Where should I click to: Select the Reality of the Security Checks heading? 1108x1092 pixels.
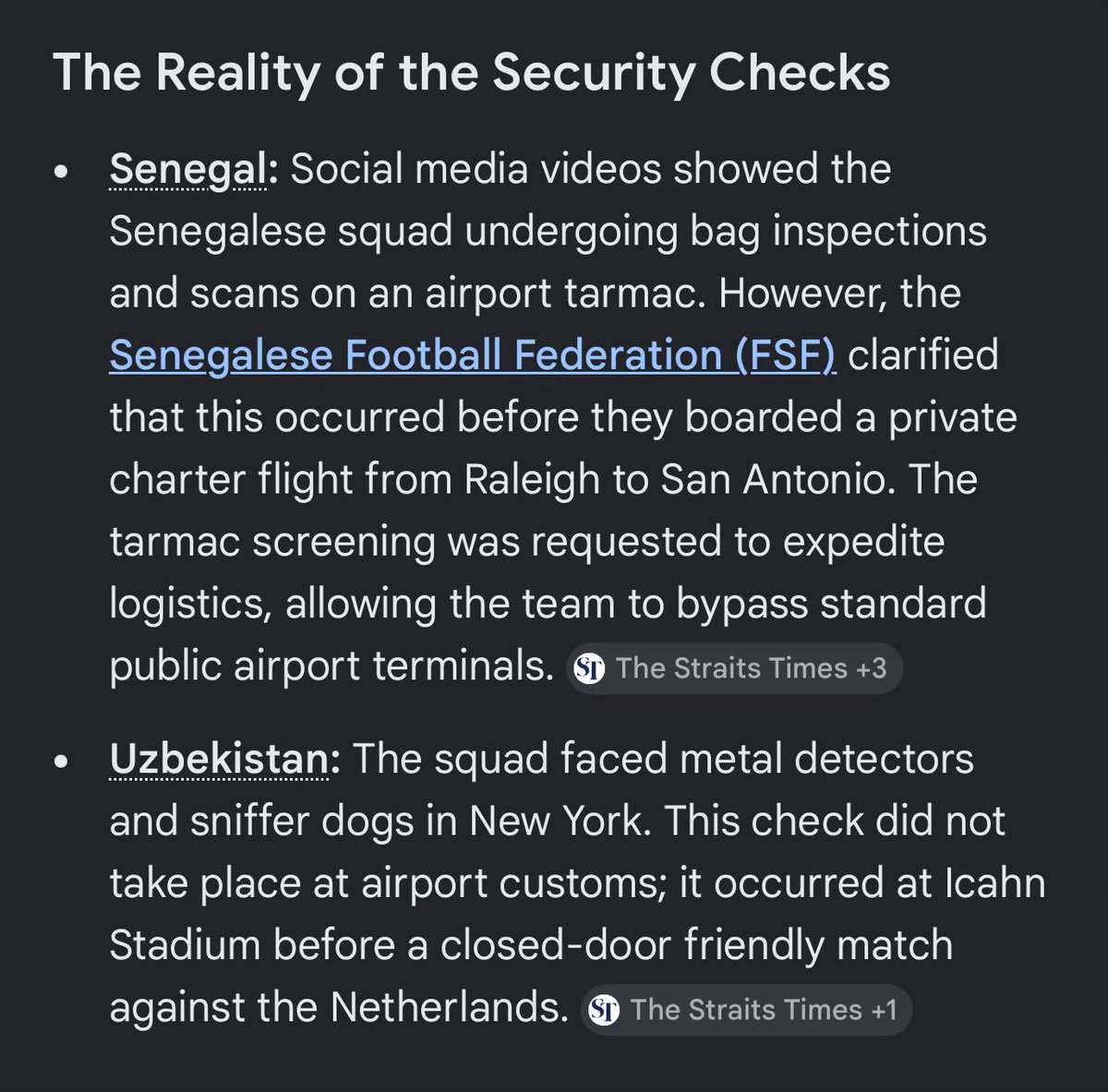coord(472,72)
